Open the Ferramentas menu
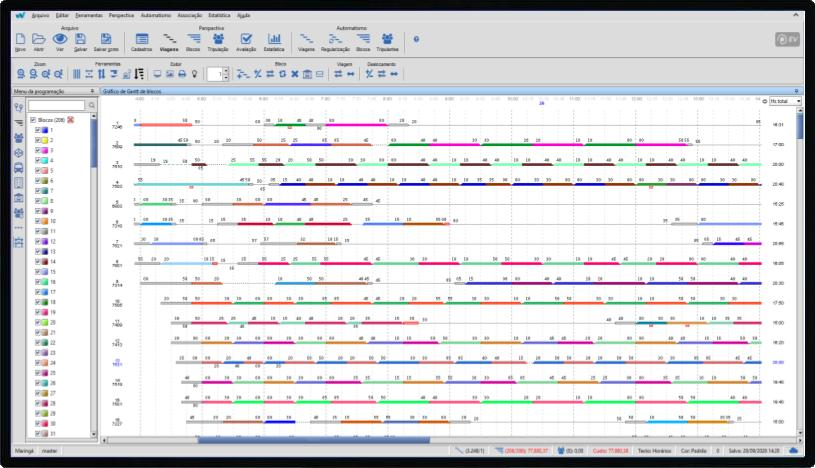815x468 pixels. tap(89, 16)
